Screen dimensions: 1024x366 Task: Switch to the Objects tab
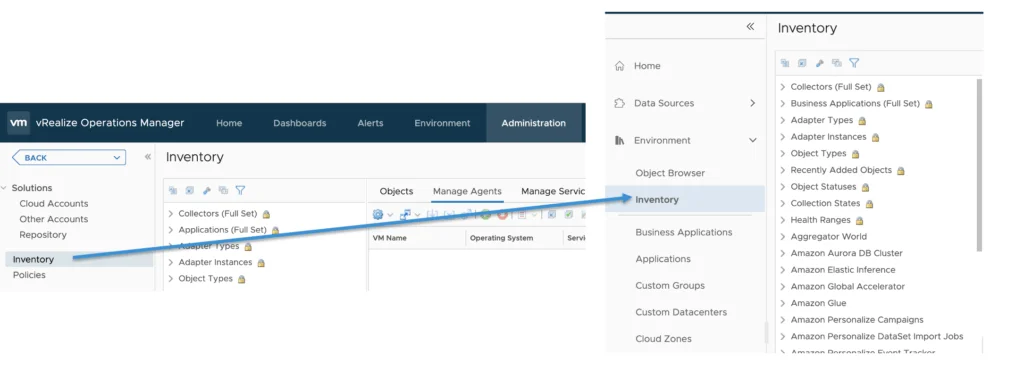(396, 191)
